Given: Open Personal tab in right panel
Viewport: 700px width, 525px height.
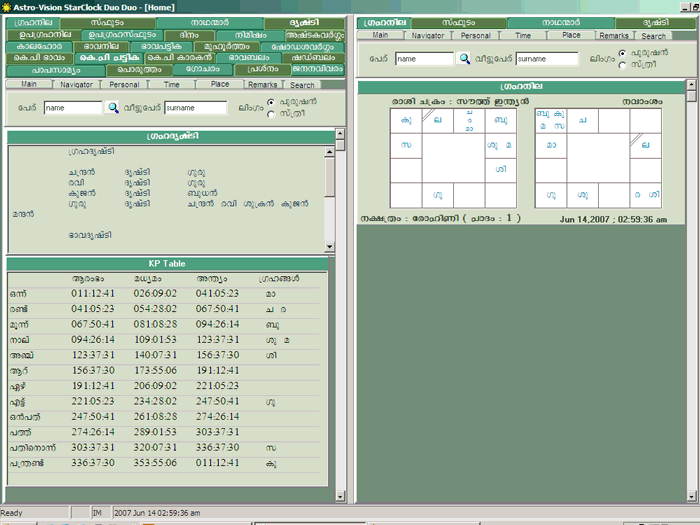Looking at the screenshot, I should (475, 35).
